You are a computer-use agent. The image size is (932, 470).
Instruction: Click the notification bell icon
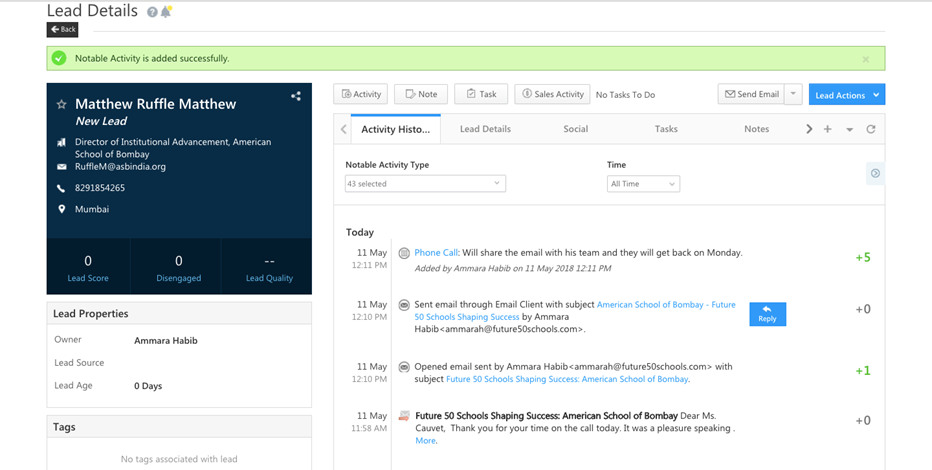point(166,12)
